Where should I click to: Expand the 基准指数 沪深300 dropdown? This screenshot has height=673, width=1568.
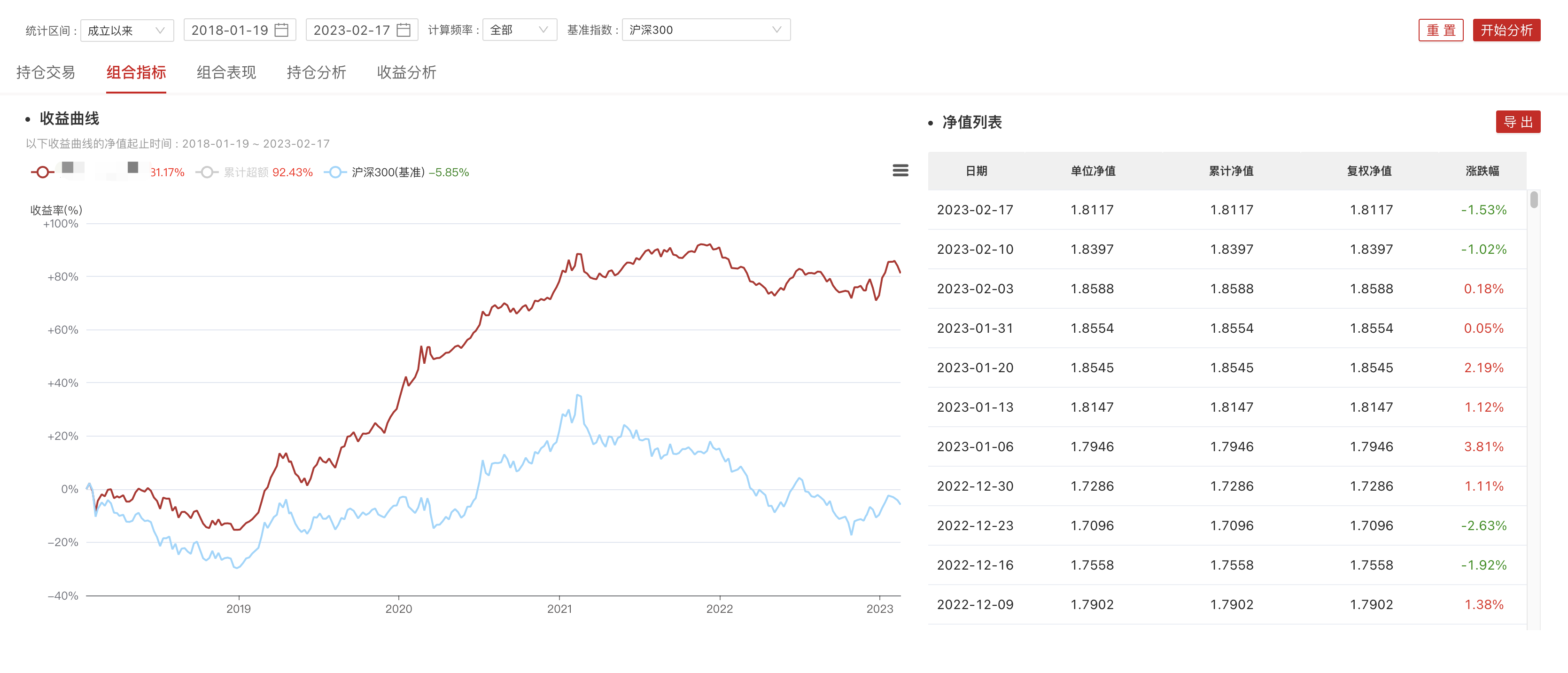coord(706,30)
